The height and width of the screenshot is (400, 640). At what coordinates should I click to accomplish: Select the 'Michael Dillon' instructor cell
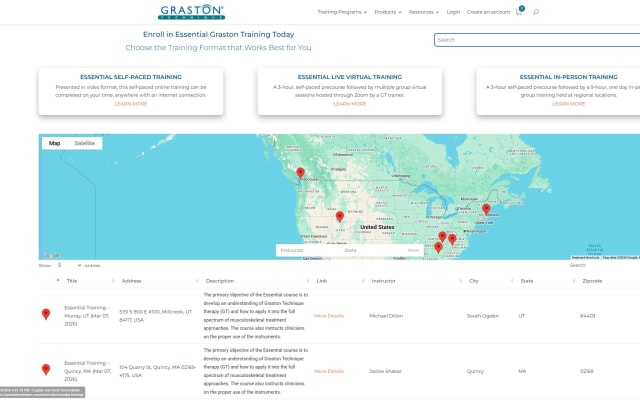click(x=386, y=316)
